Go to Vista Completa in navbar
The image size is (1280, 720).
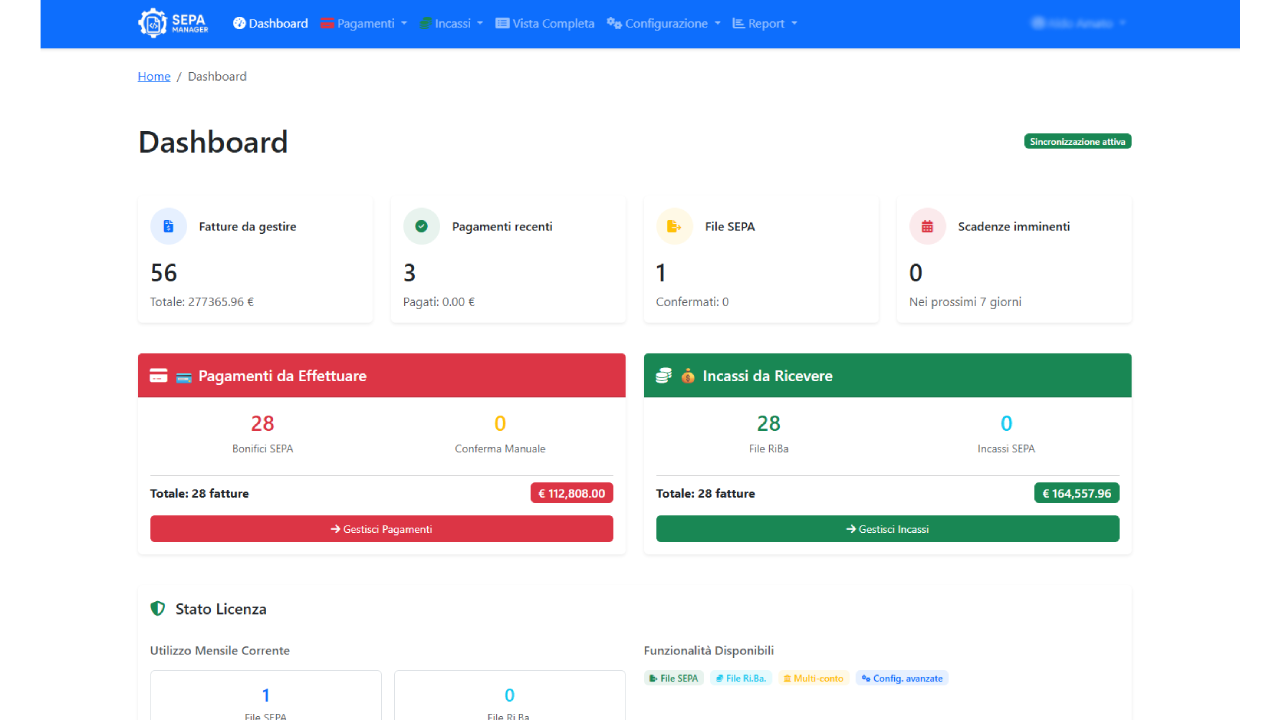545,23
